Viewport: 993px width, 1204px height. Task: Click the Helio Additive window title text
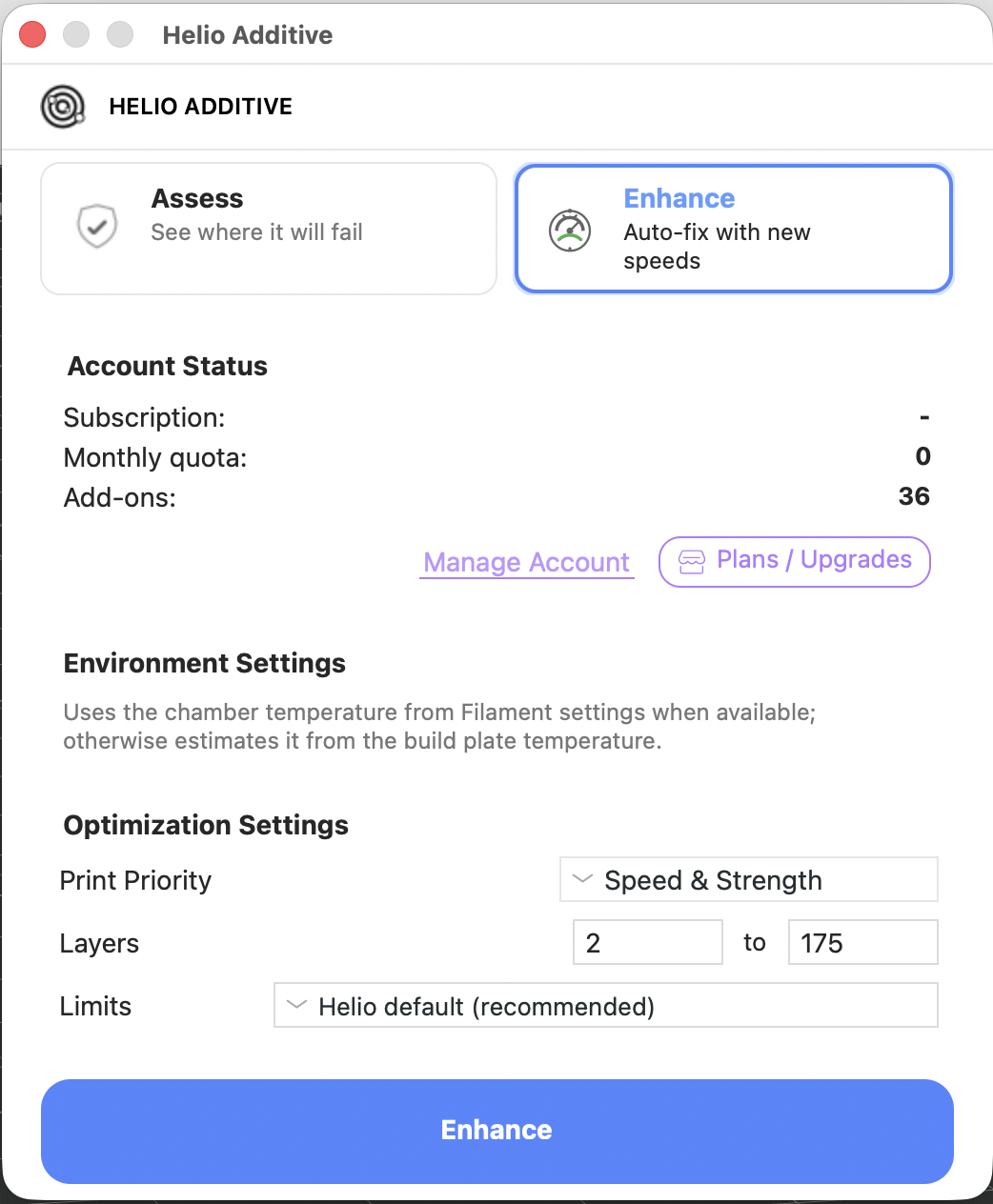click(247, 35)
